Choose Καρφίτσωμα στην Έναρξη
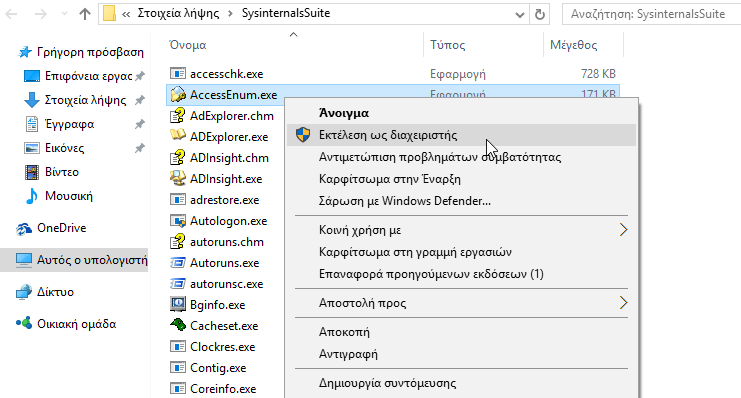This screenshot has width=741, height=398. click(x=461, y=179)
